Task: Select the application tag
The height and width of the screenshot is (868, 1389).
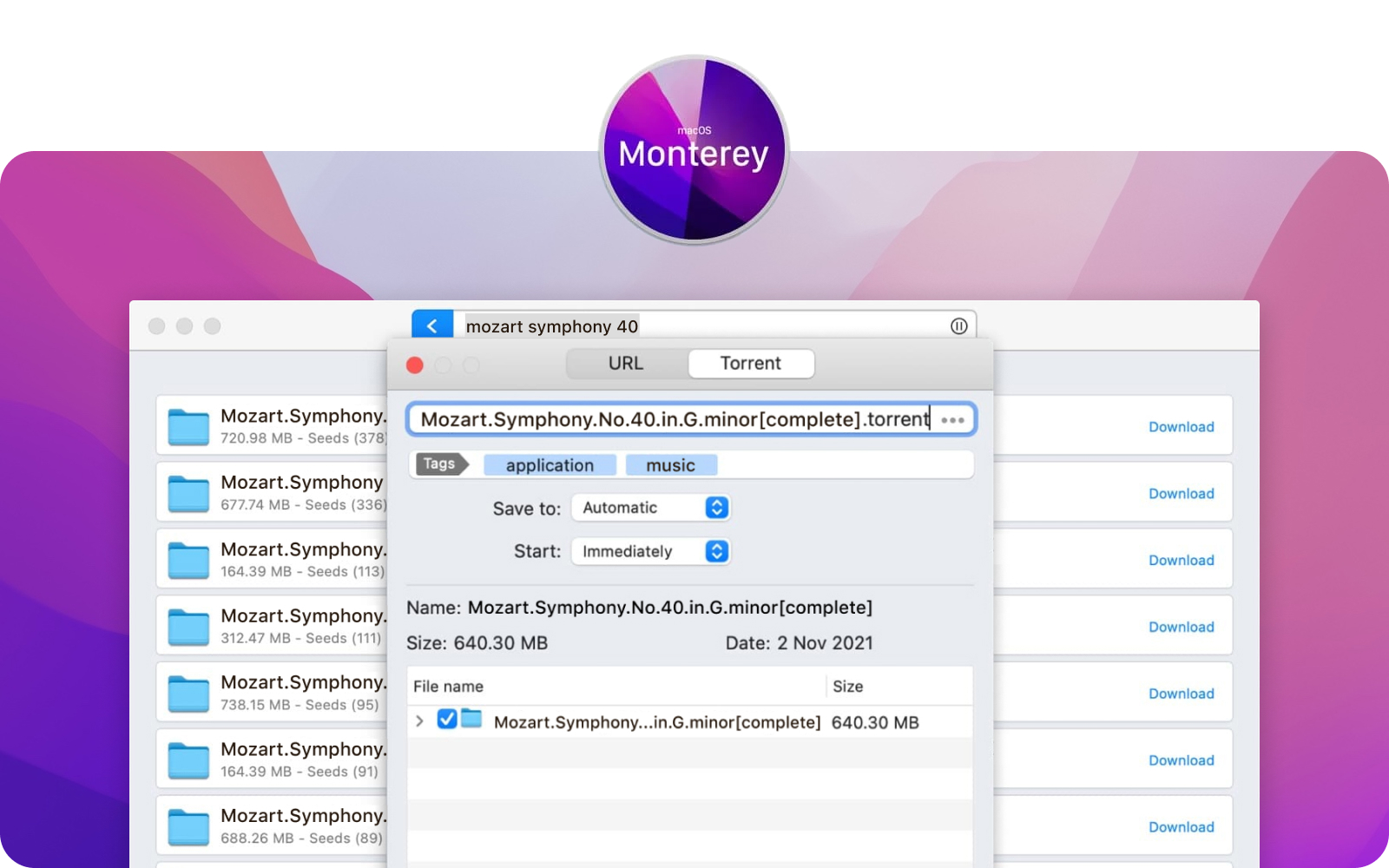Action: point(550,465)
